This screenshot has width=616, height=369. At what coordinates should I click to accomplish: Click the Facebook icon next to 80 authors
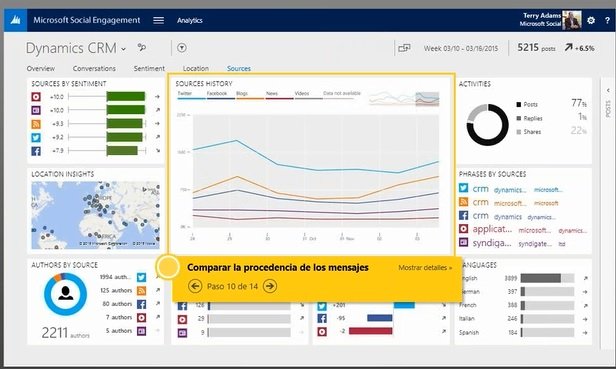[141, 304]
